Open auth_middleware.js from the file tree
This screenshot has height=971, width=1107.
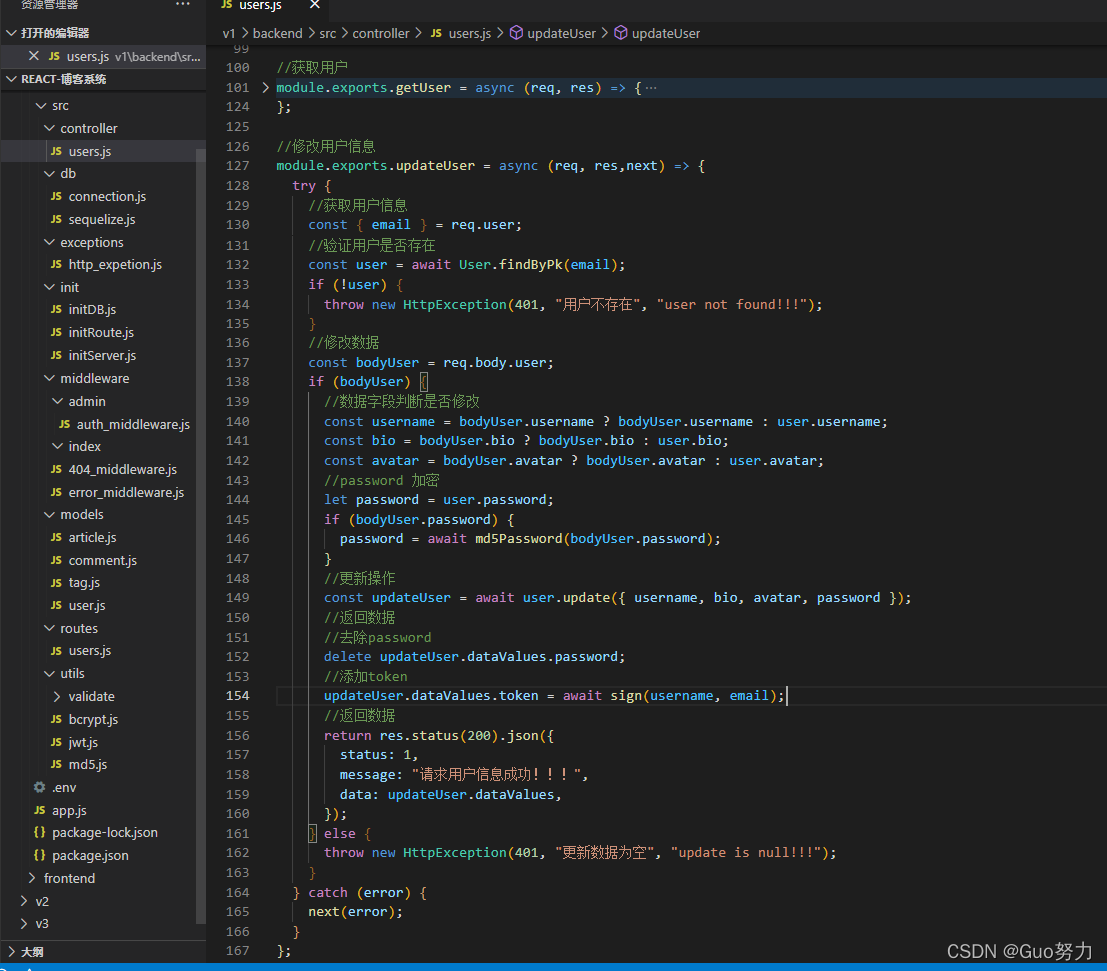pyautogui.click(x=132, y=424)
